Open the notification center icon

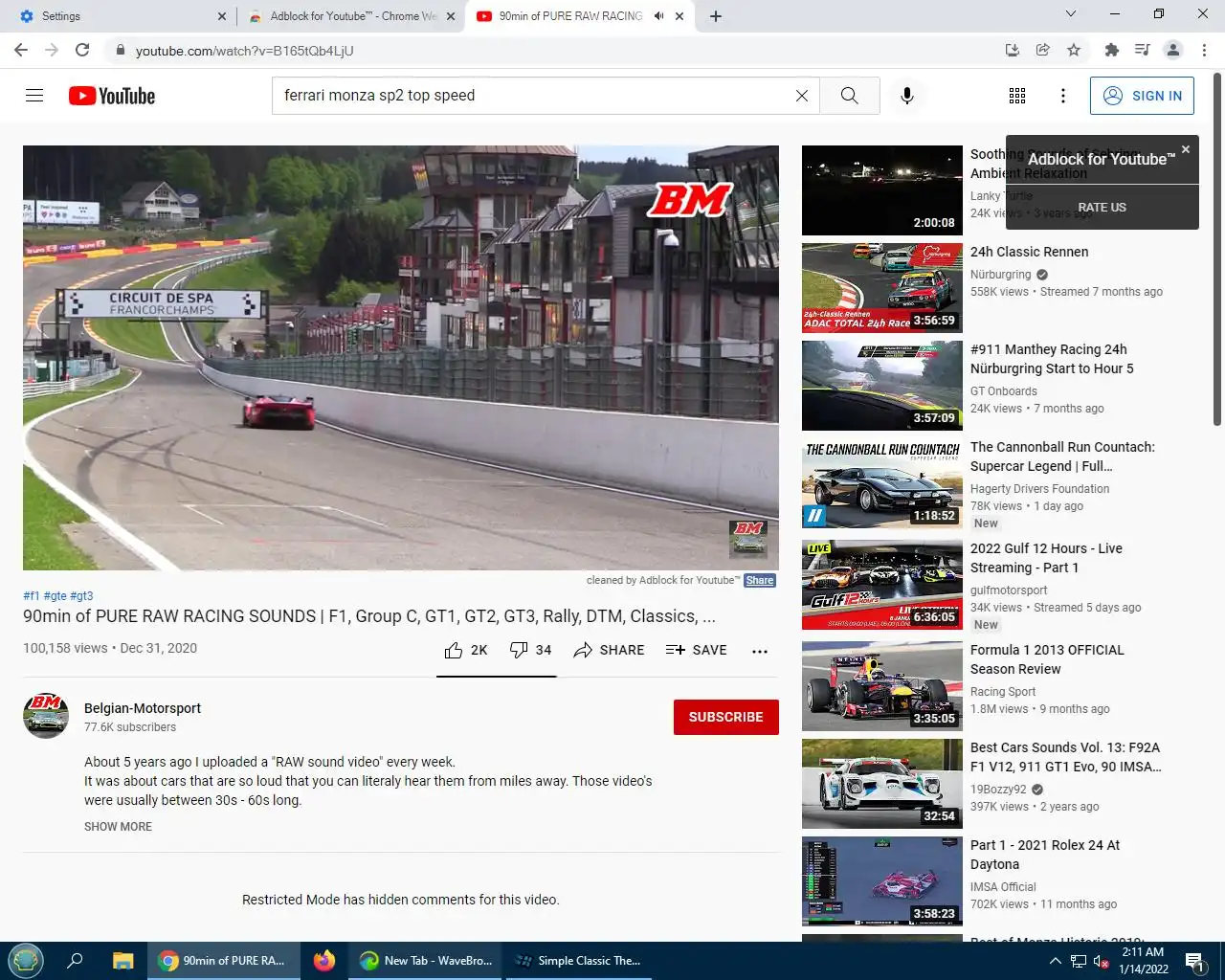coord(1194,961)
